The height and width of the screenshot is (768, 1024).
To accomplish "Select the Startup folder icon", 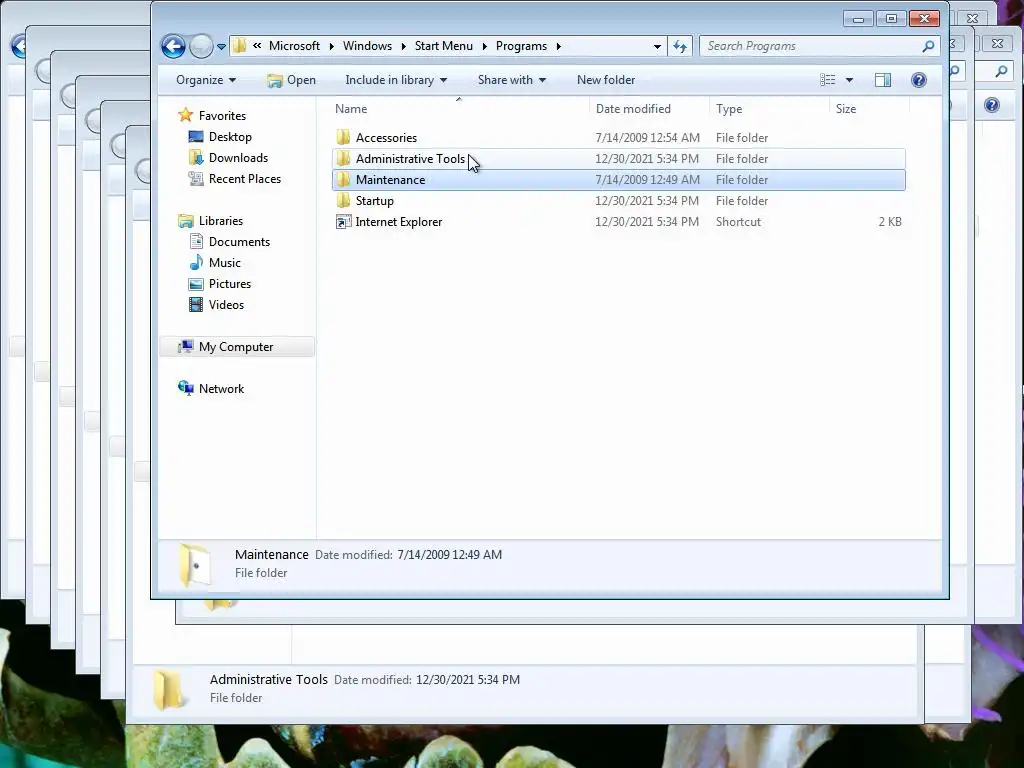I will tap(344, 200).
